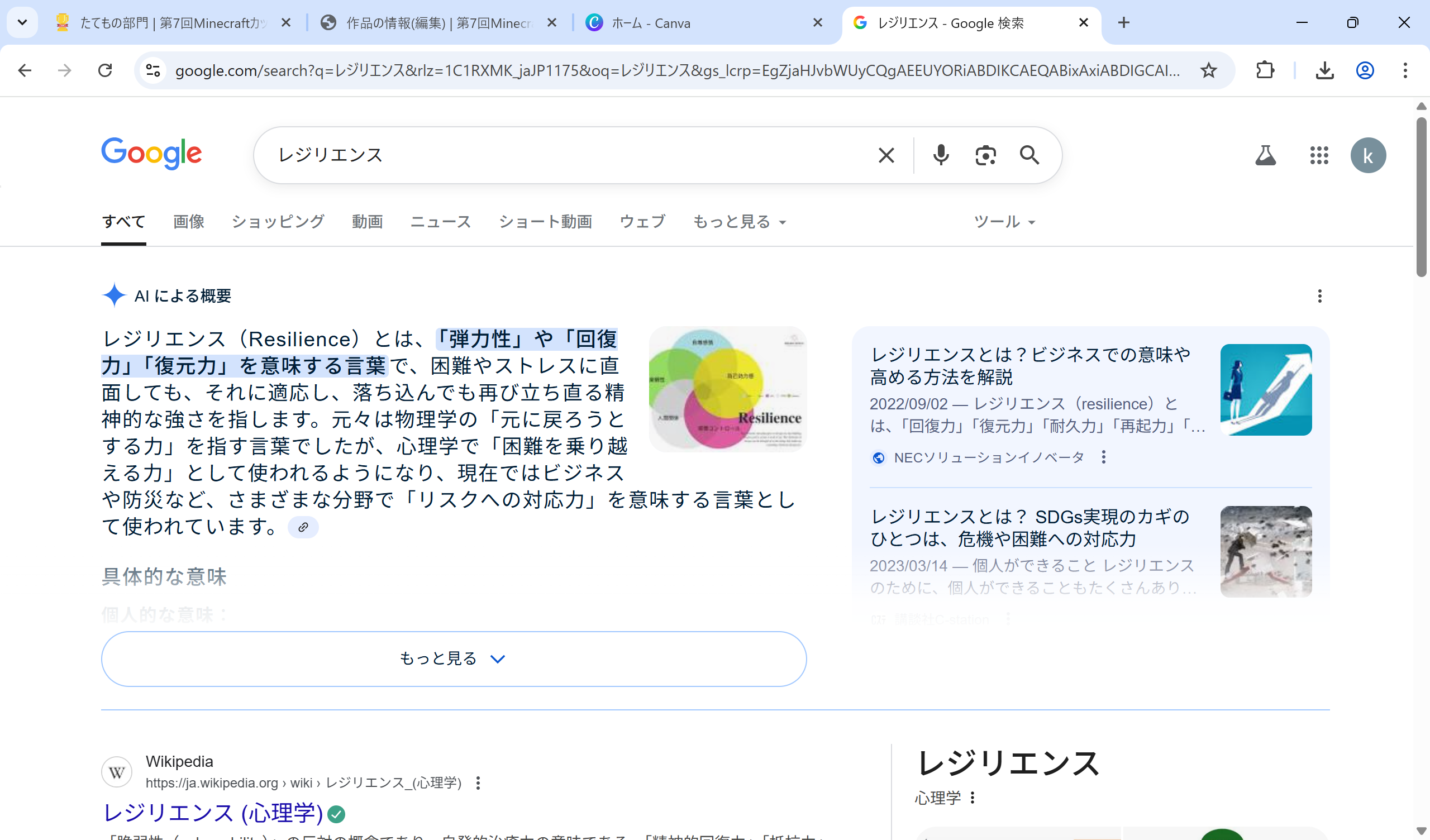Open Chrome three-dot menu
Viewport: 1430px width, 840px height.
click(1405, 70)
